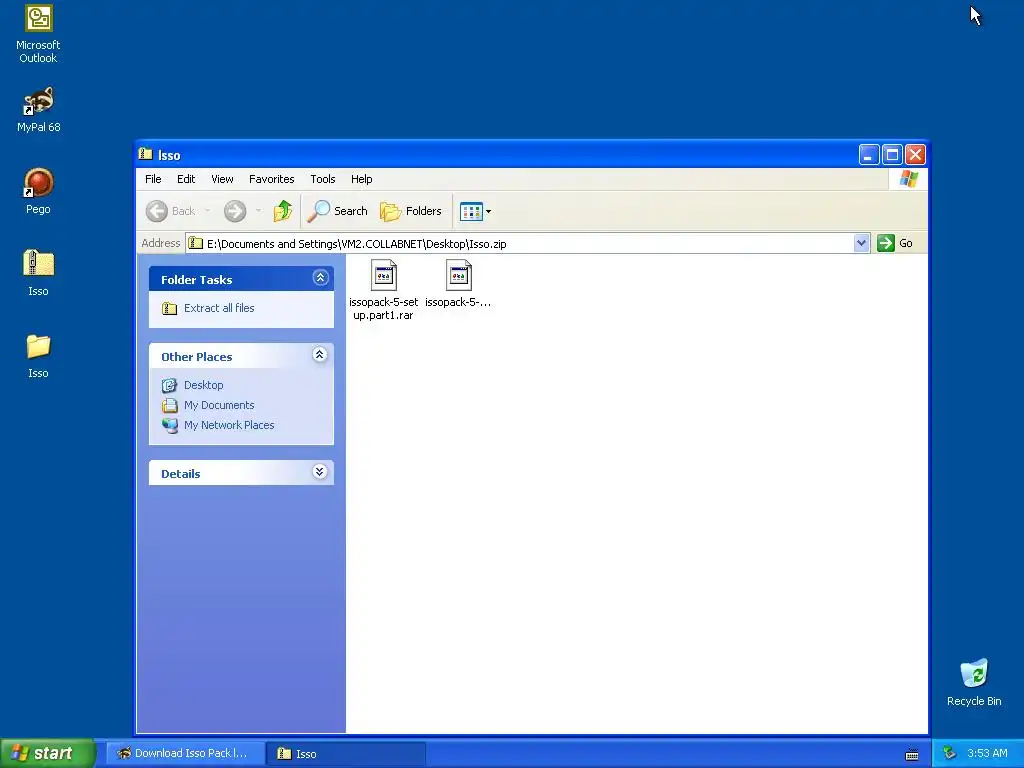Image resolution: width=1024 pixels, height=768 pixels.
Task: Open the Edit menu
Action: pos(186,179)
